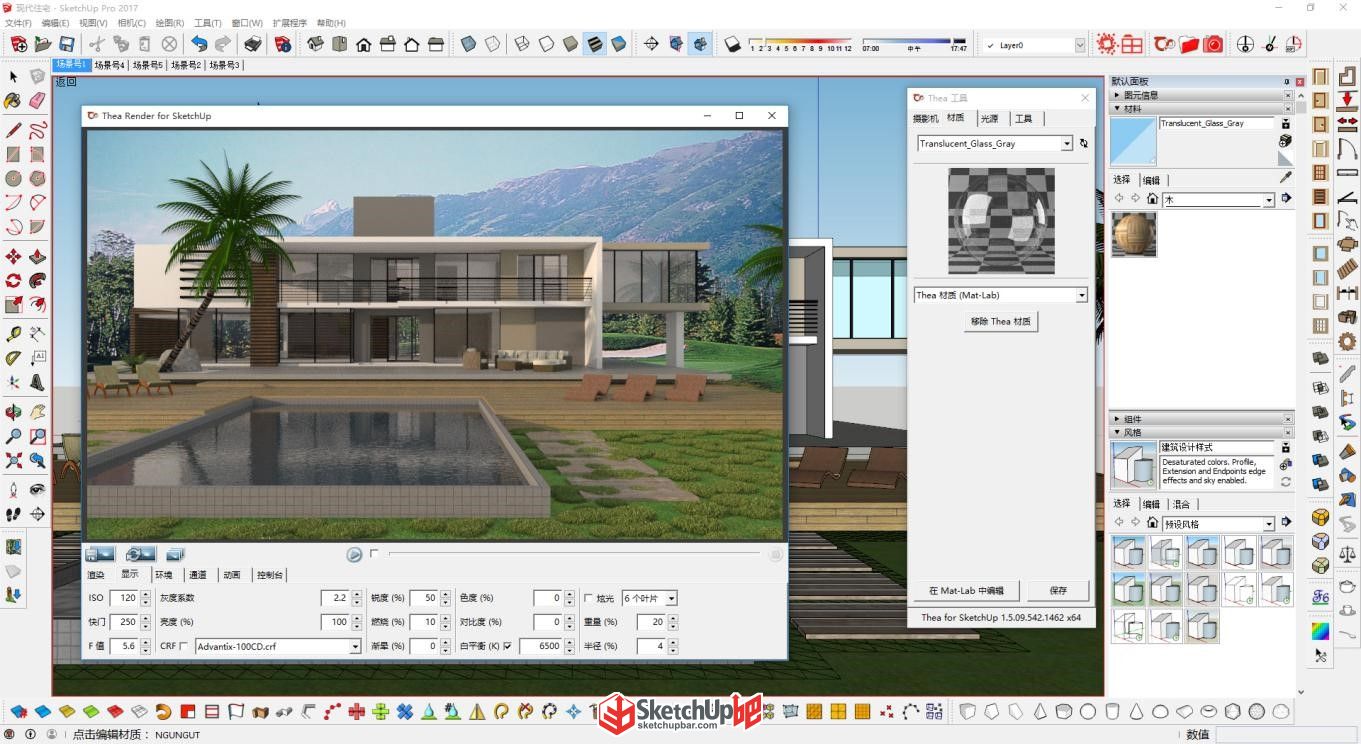Viewport: 1361px width, 744px height.
Task: Increase the 快门 shutter value stepper
Action: pyautogui.click(x=145, y=618)
